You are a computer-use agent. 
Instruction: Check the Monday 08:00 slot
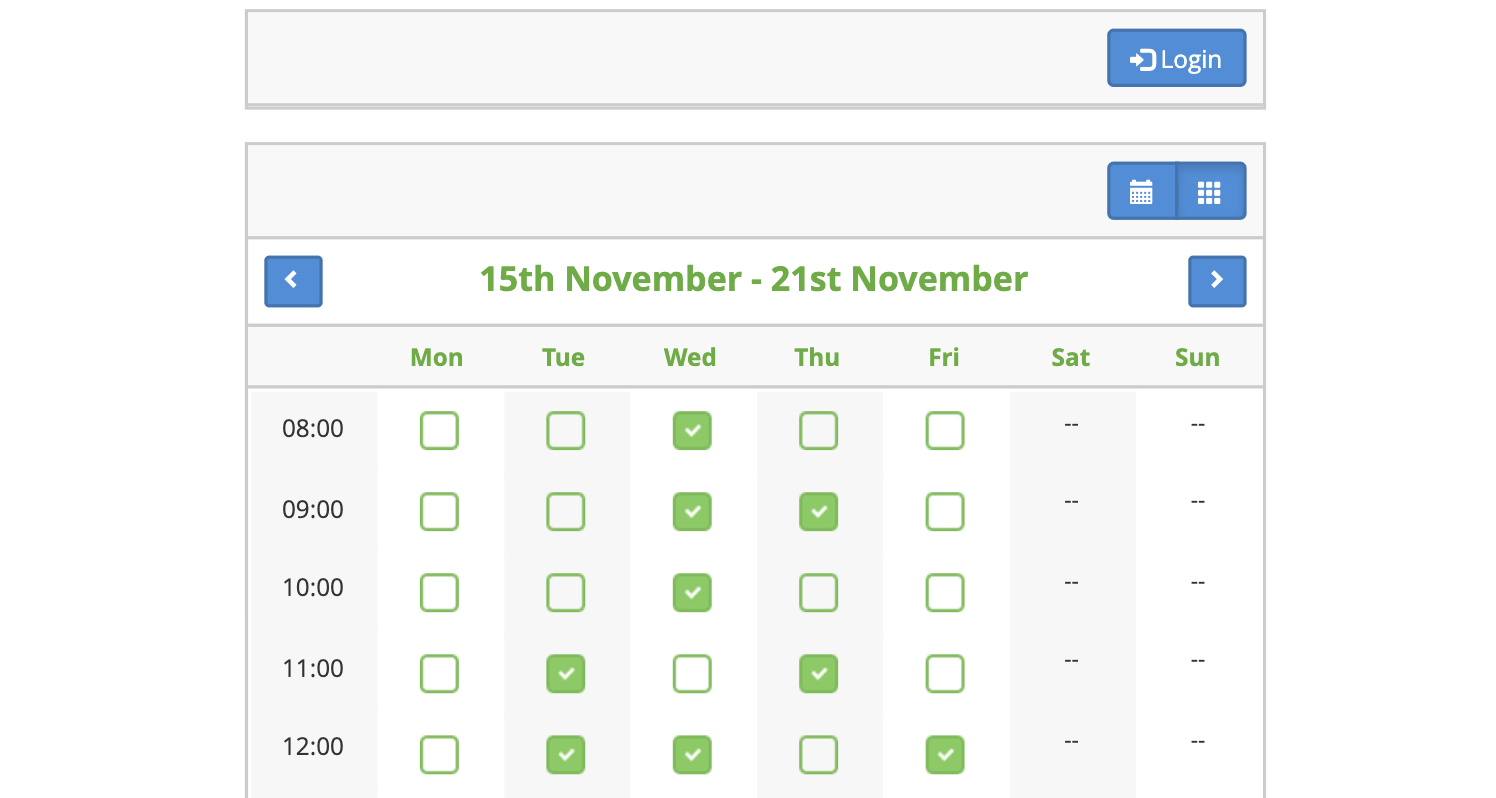click(439, 431)
